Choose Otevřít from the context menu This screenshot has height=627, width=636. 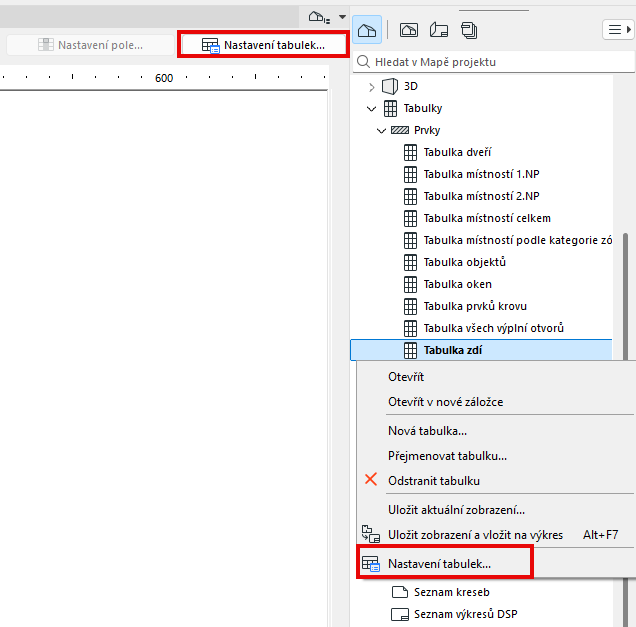click(406, 377)
